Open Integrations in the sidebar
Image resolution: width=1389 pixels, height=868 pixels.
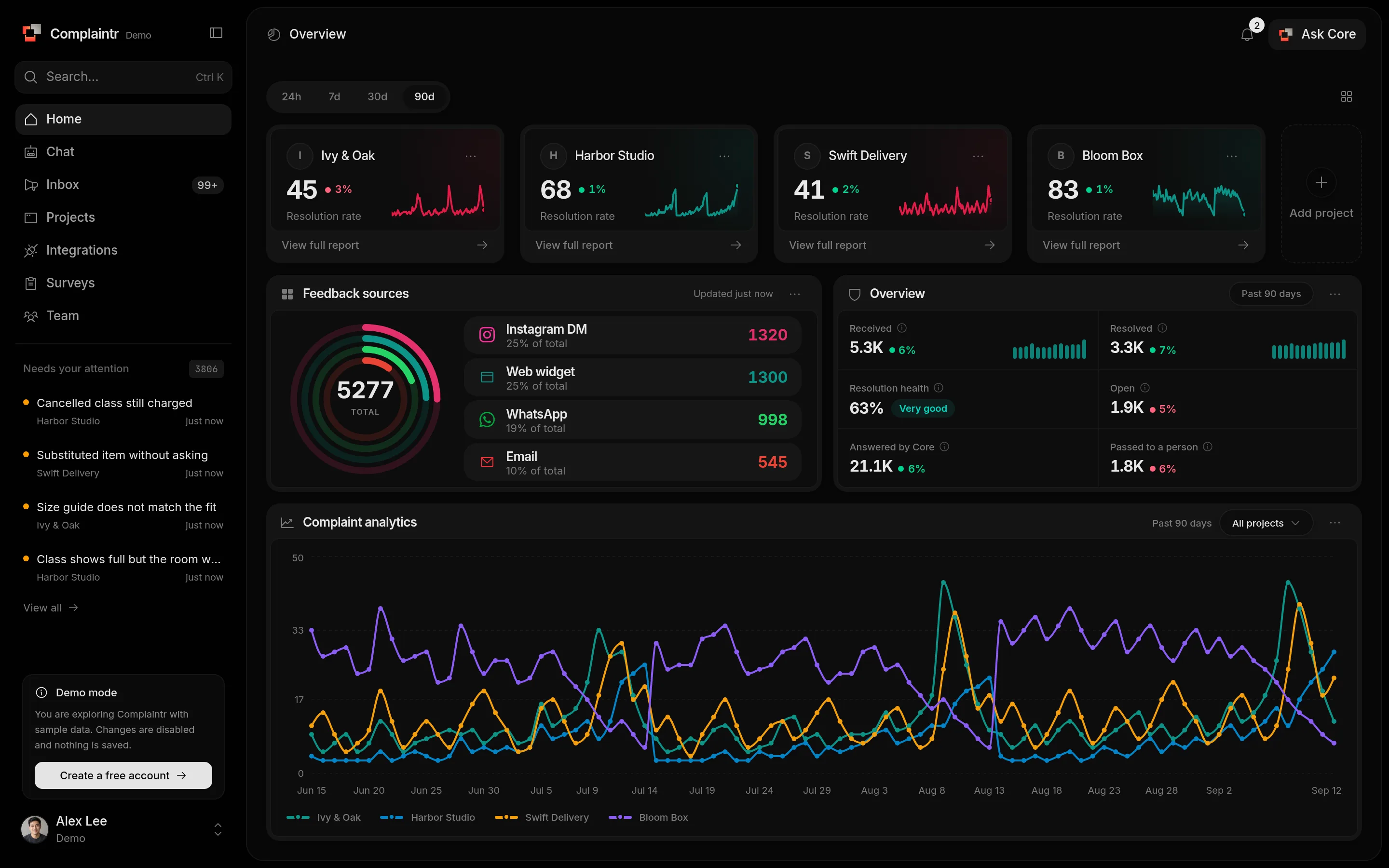pos(123,250)
